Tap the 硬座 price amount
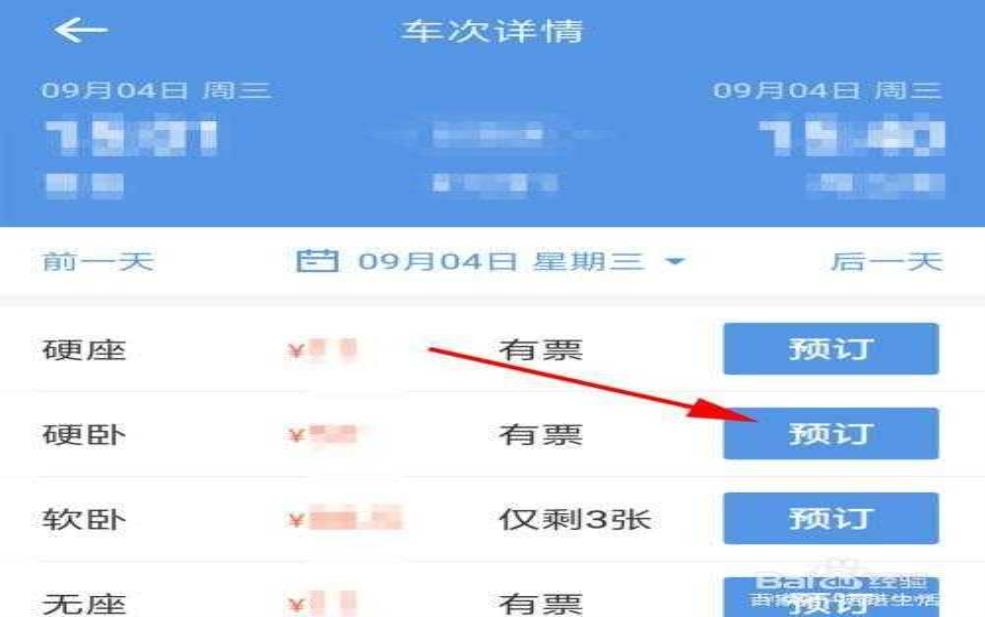Screen dimensions: 985x617 click(323, 350)
